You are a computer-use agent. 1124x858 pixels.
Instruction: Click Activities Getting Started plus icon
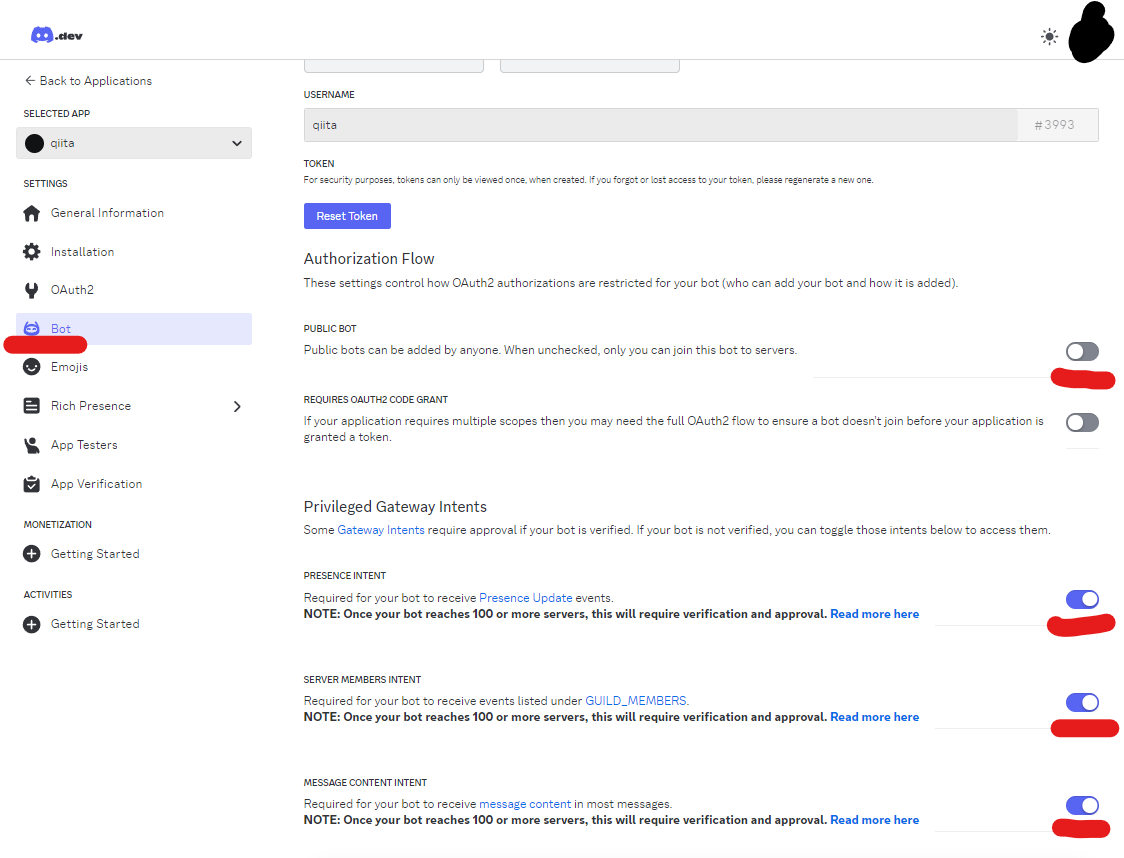[x=32, y=624]
